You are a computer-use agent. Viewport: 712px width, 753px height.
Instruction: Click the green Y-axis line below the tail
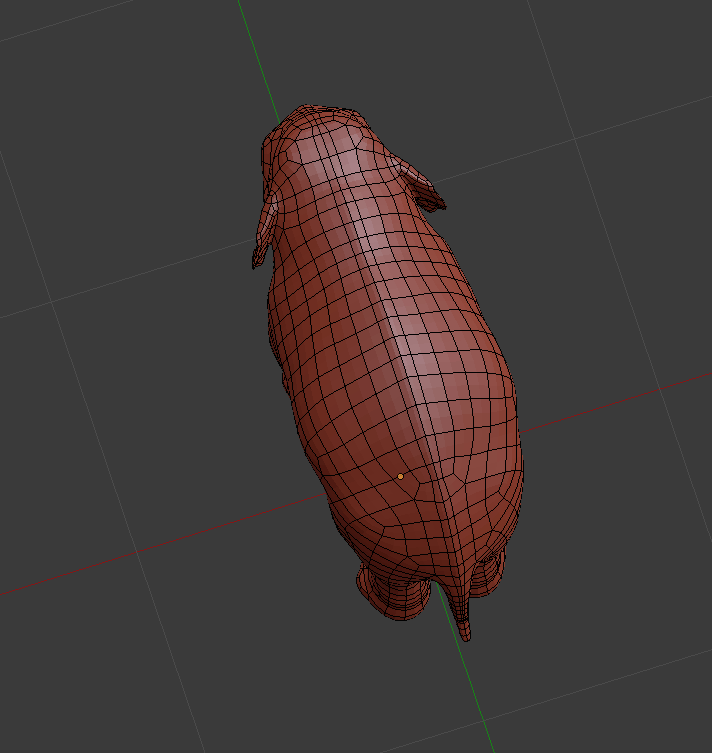(x=480, y=700)
